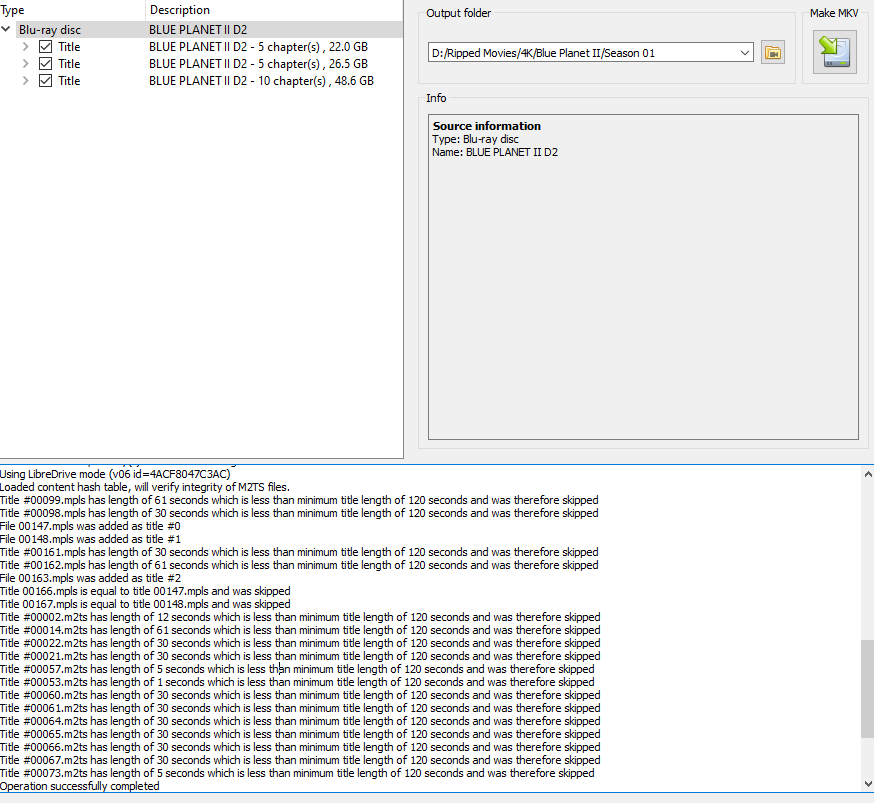Click the Make MKV disc-save icon
874x803 pixels.
pos(834,52)
